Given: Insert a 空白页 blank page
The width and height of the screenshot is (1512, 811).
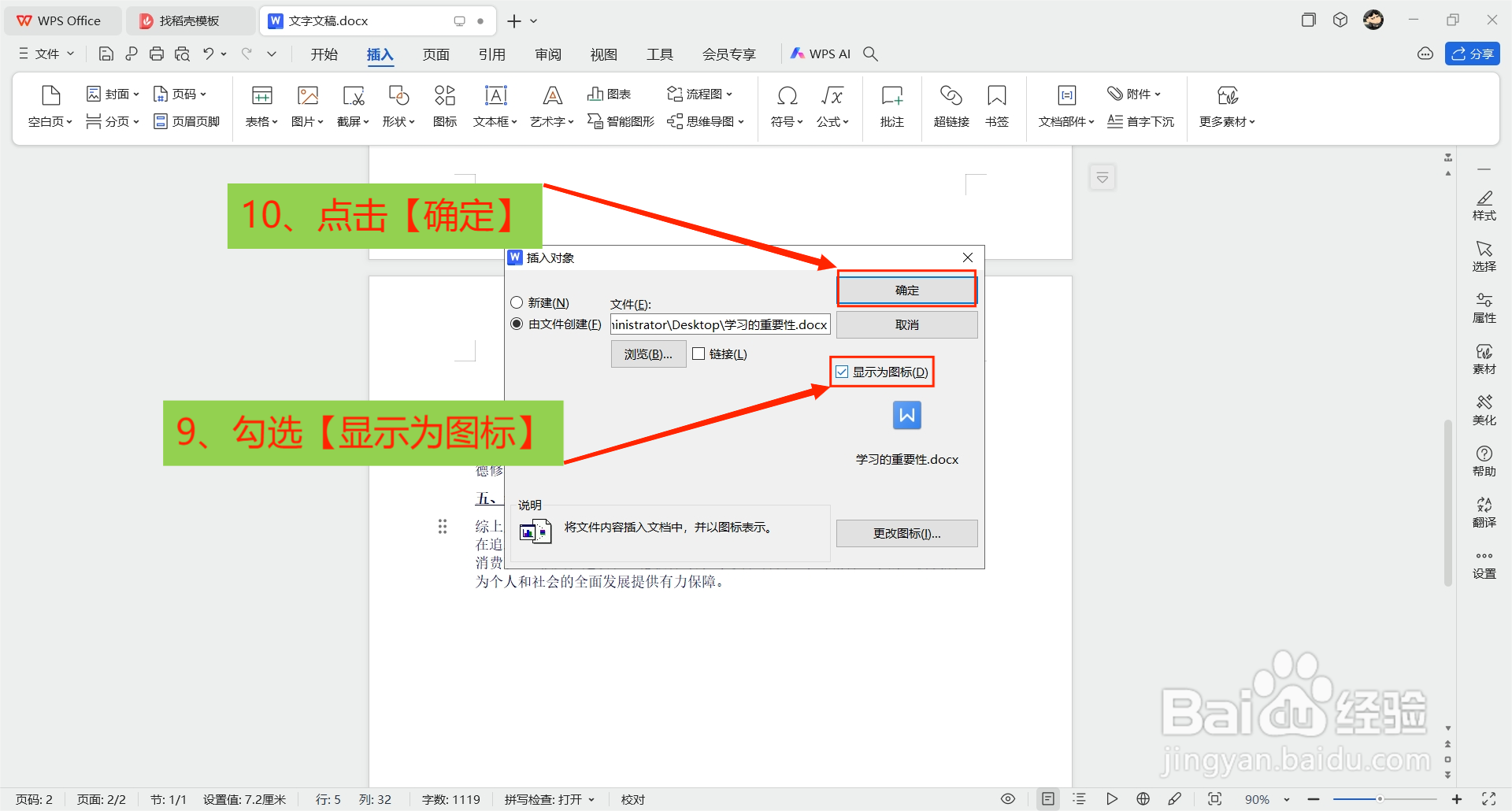Looking at the screenshot, I should [50, 106].
